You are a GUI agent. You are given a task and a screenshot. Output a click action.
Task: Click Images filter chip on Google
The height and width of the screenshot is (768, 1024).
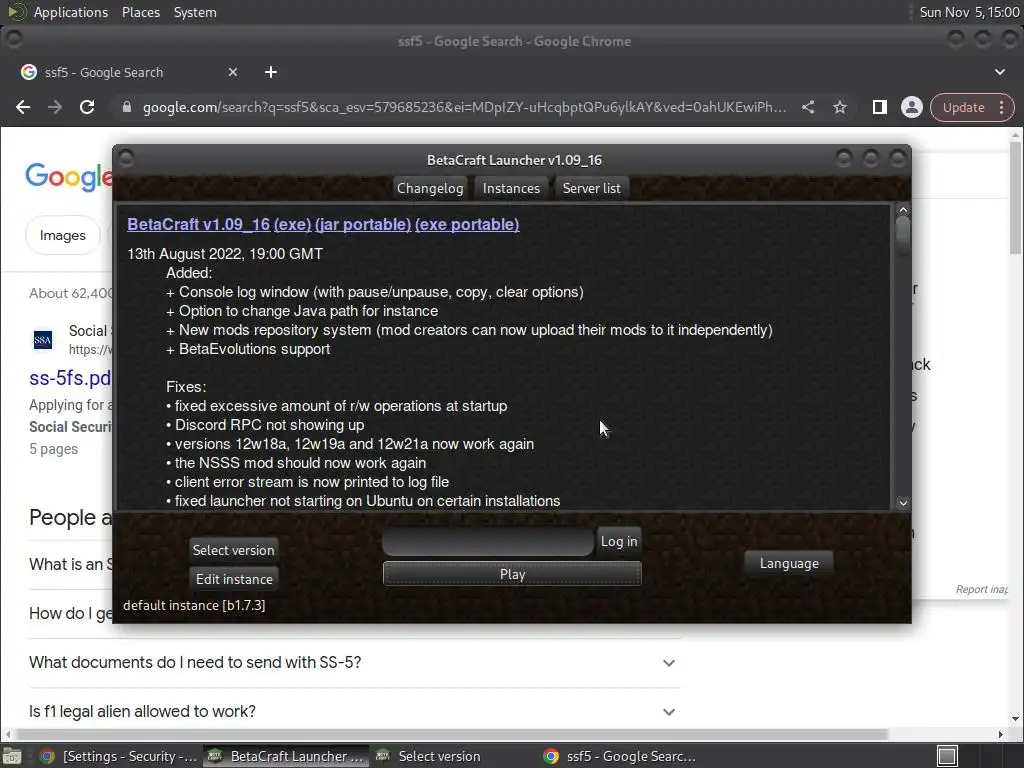click(x=63, y=235)
